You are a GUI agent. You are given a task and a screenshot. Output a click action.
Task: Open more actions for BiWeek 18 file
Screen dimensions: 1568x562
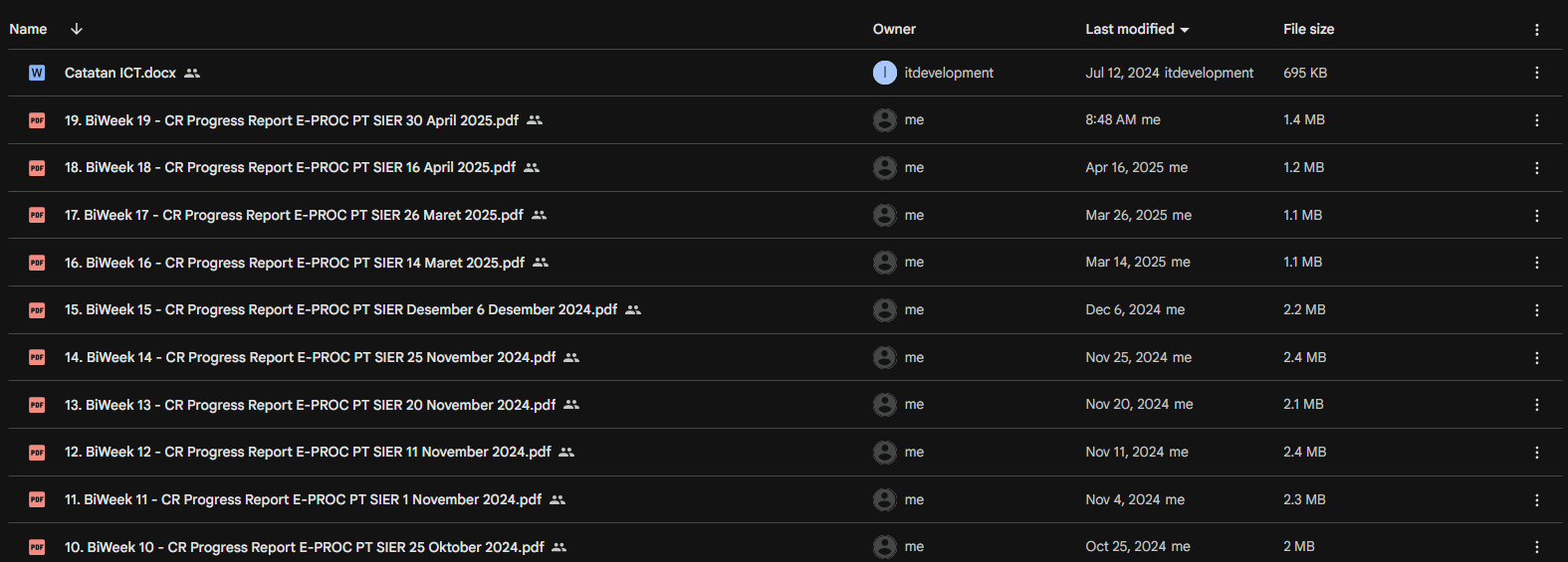(1536, 168)
